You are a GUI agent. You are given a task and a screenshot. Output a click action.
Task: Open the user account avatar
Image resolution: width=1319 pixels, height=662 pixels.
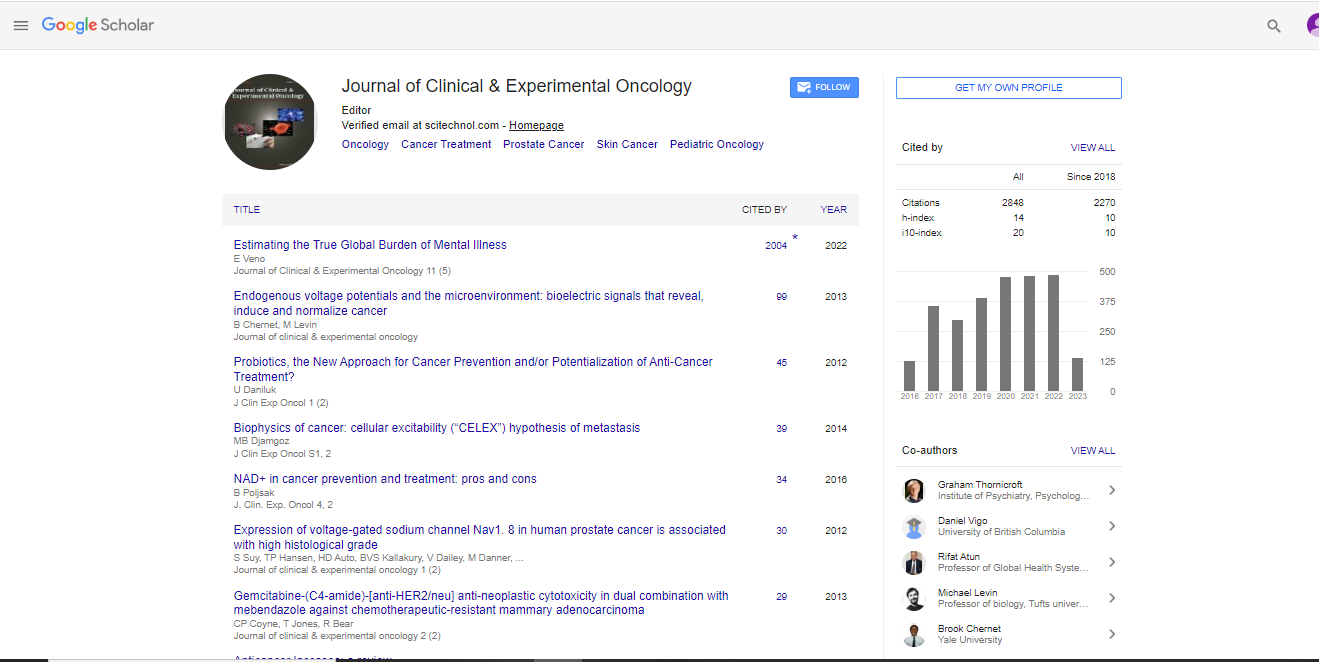coord(1312,25)
